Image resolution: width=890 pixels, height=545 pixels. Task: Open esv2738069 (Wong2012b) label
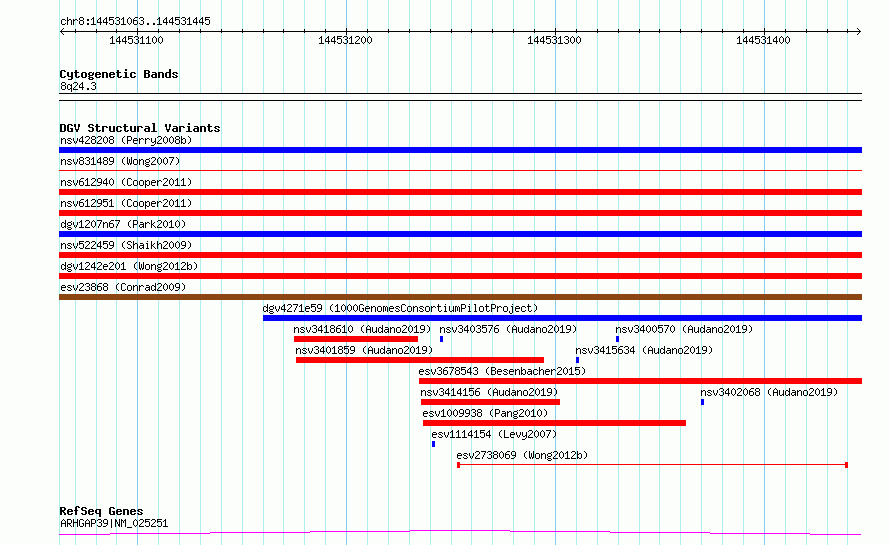pyautogui.click(x=522, y=455)
